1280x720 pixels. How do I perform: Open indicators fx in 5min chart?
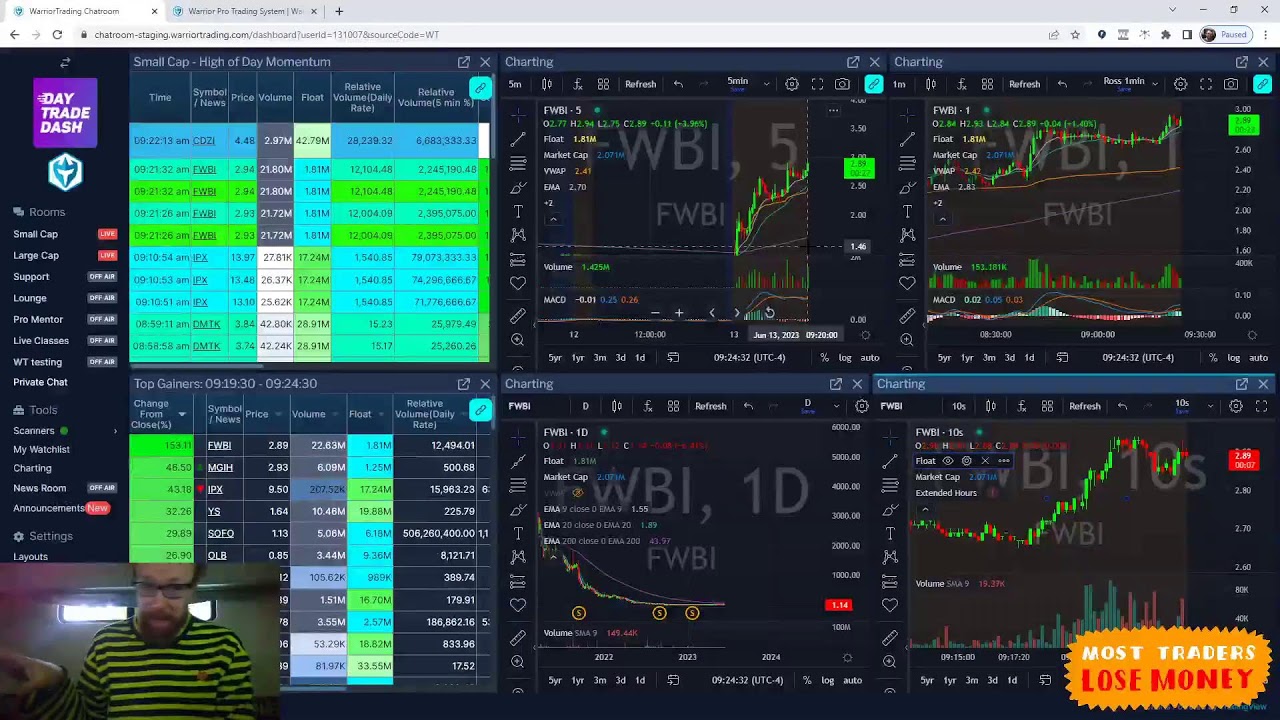[x=577, y=84]
